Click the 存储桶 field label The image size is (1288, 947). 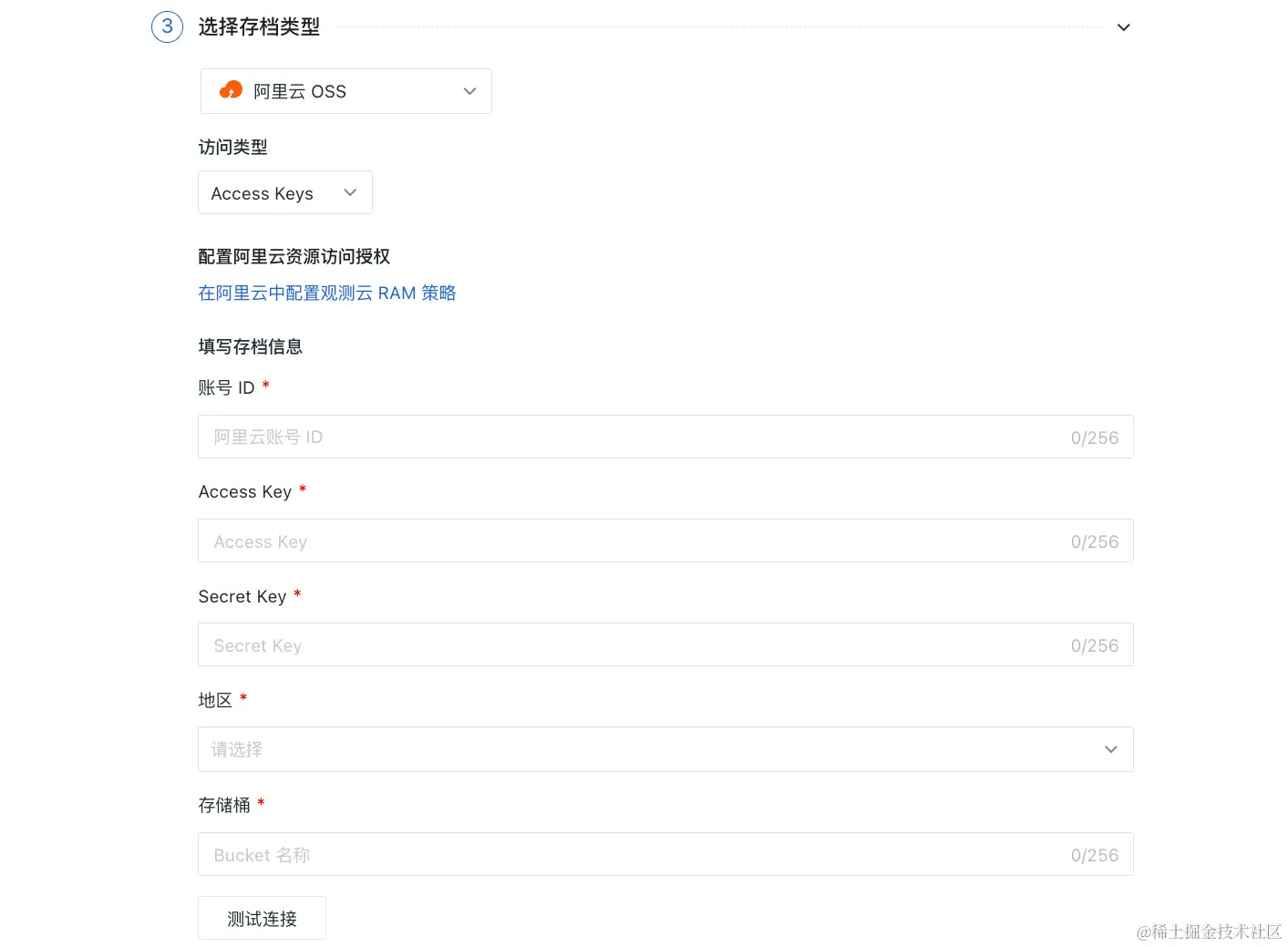(223, 805)
